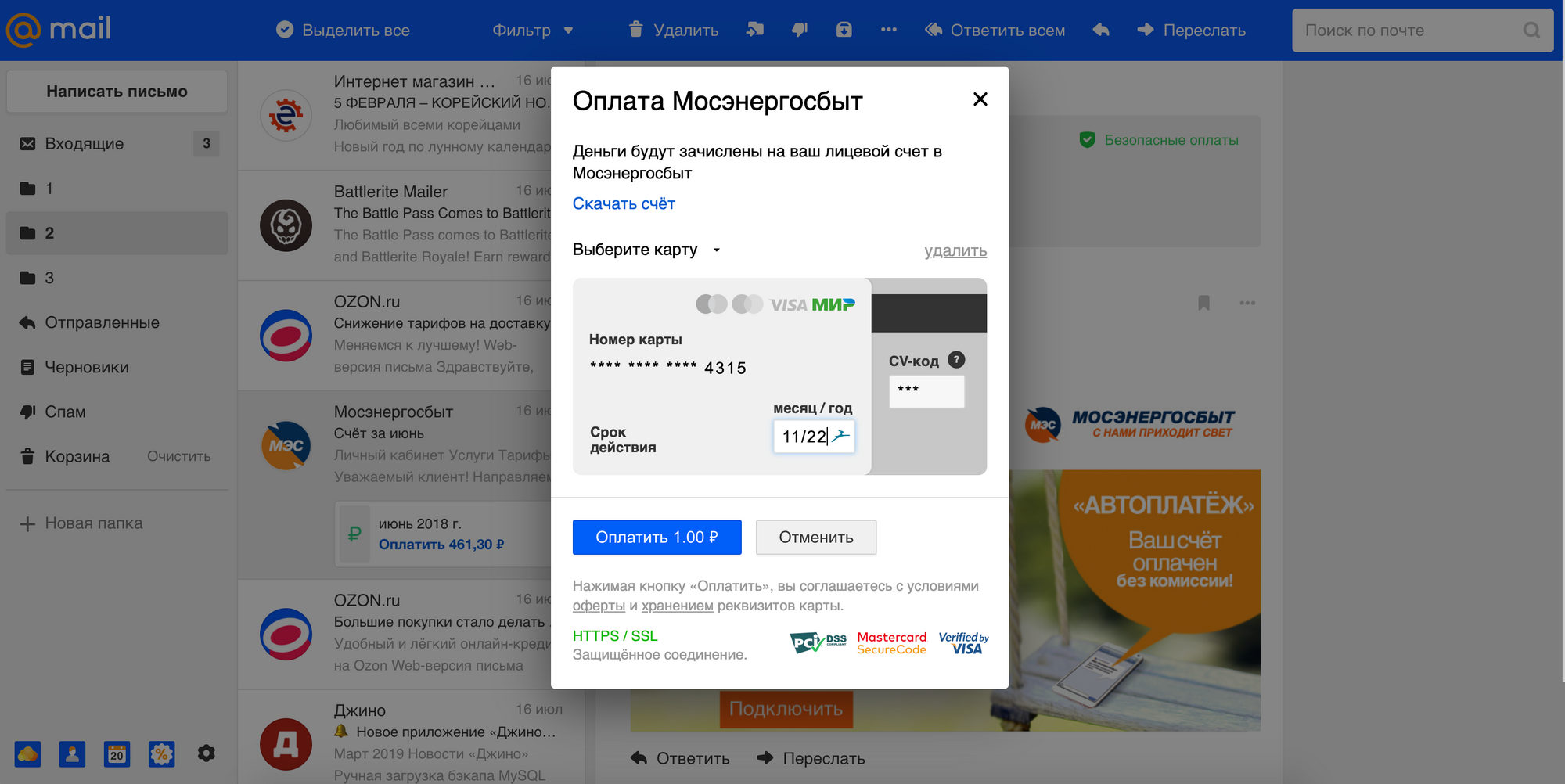
Task: Click Оплатить 461,30 ₽ link
Action: pyautogui.click(x=441, y=545)
